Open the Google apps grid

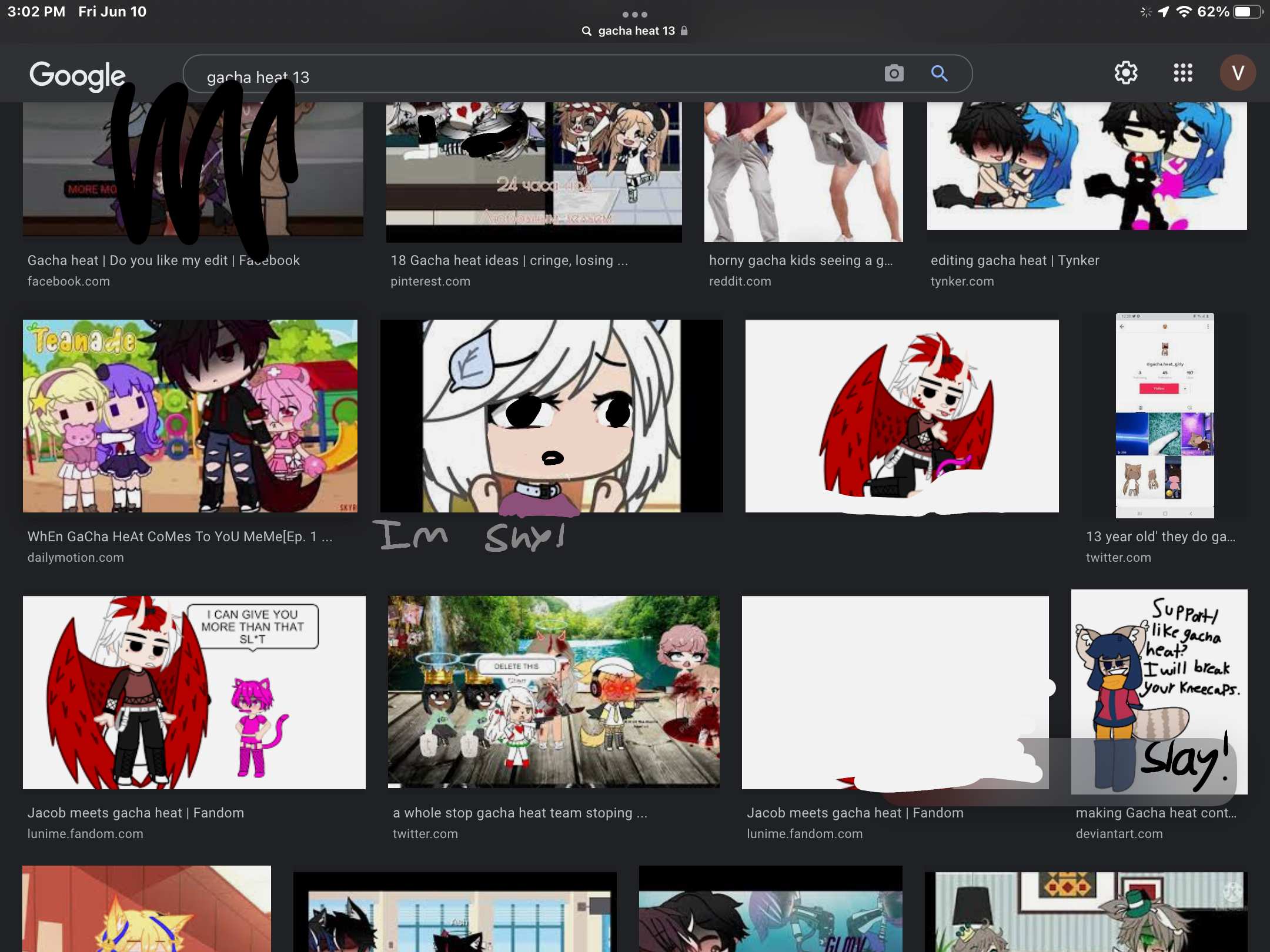1183,73
